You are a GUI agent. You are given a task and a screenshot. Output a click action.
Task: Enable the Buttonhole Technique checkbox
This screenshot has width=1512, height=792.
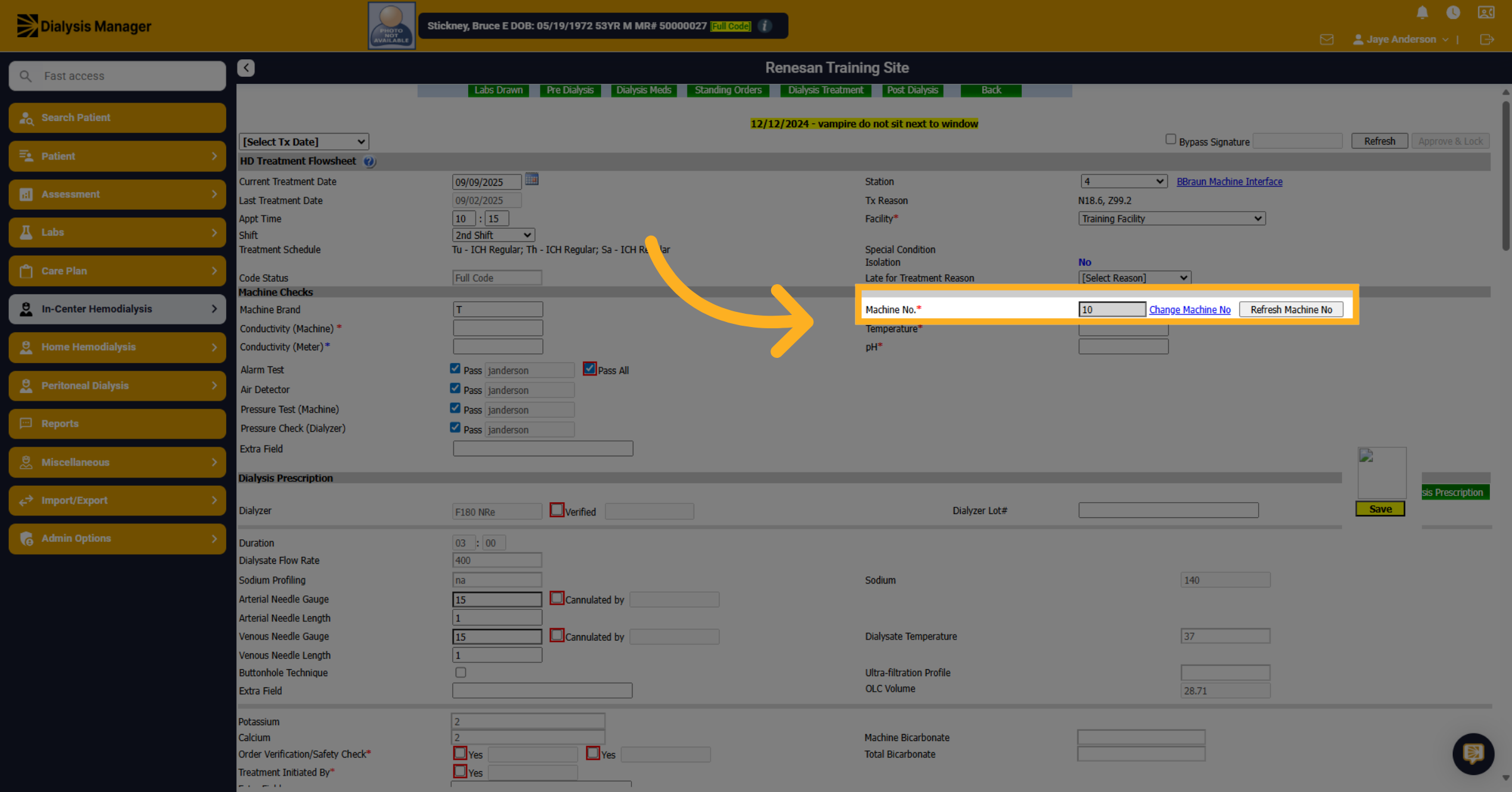[461, 672]
